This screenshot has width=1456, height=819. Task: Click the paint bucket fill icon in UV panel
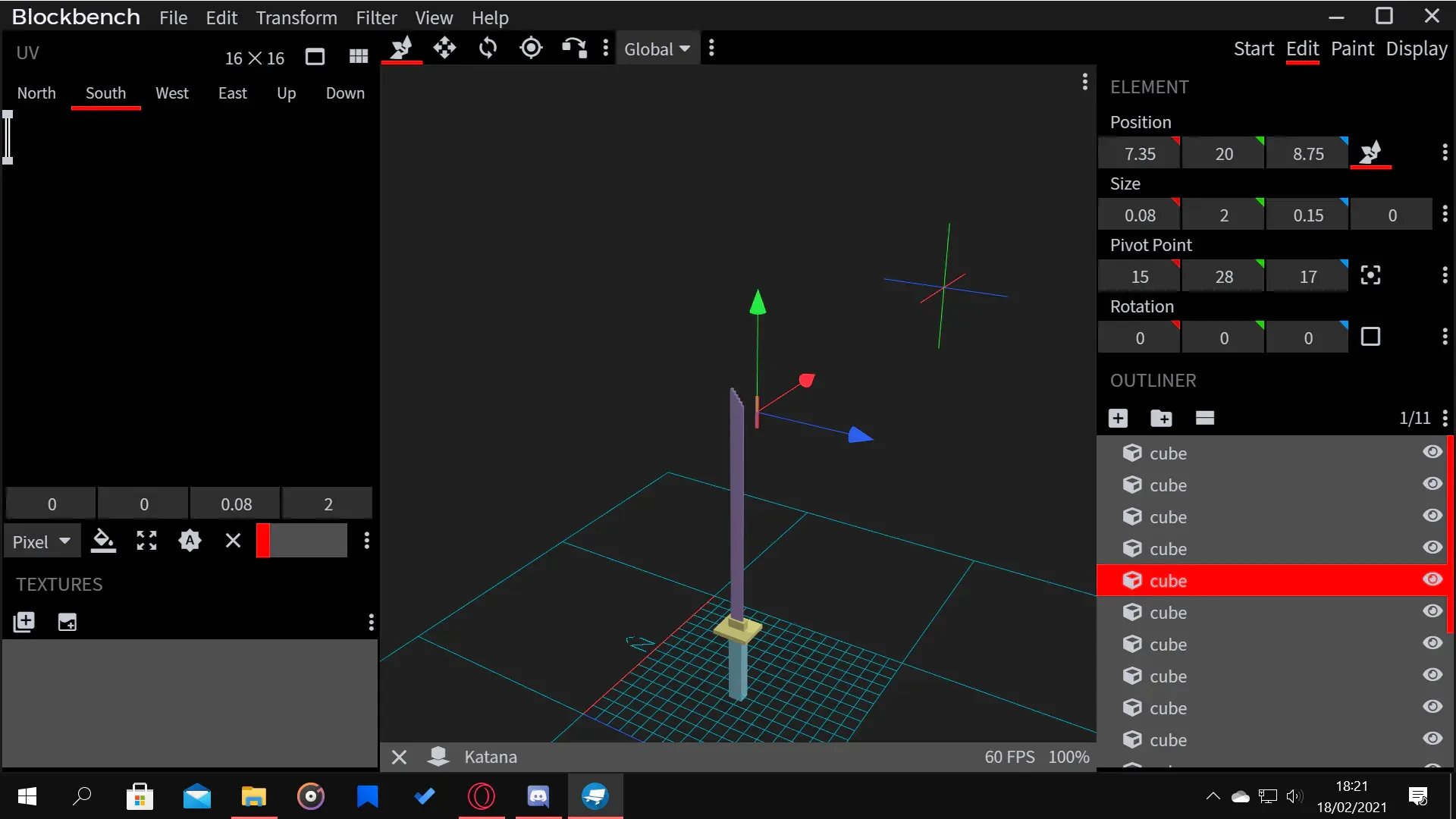103,541
